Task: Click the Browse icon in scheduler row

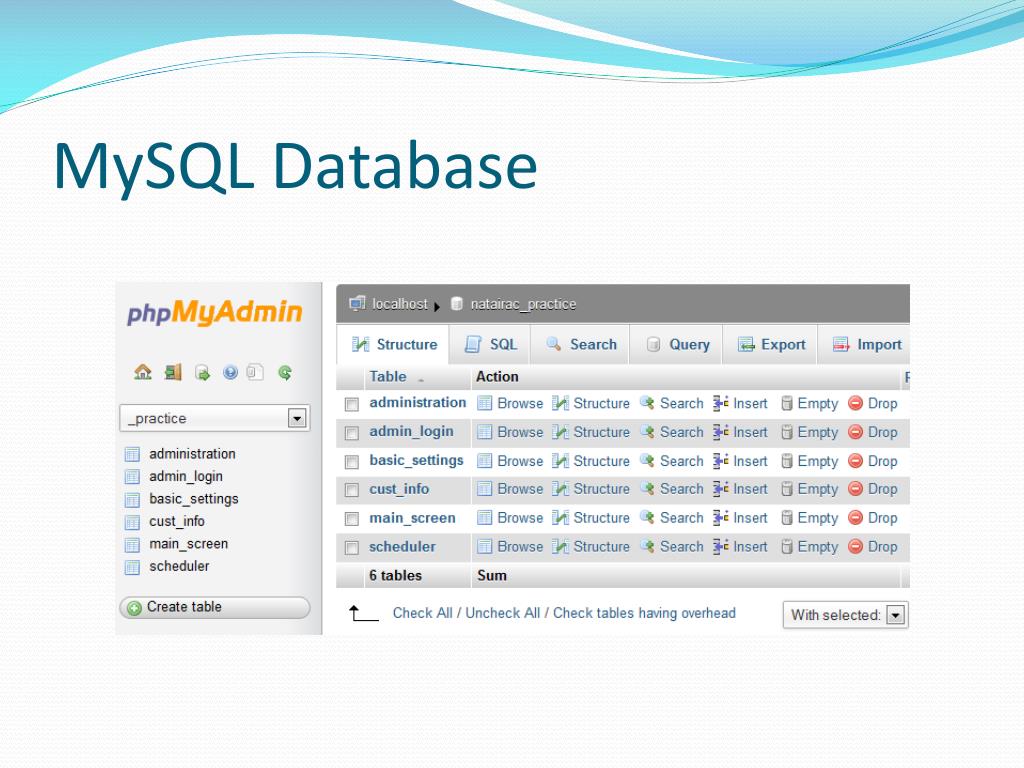Action: pos(485,547)
